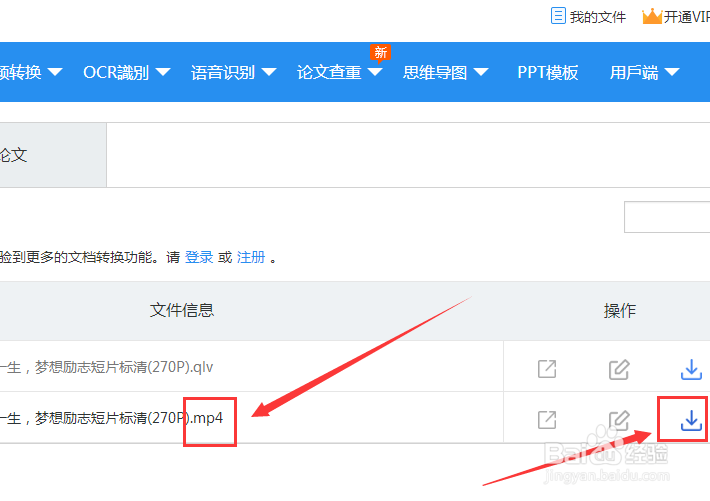
Task: Click the 操作 column header
Action: pos(619,311)
